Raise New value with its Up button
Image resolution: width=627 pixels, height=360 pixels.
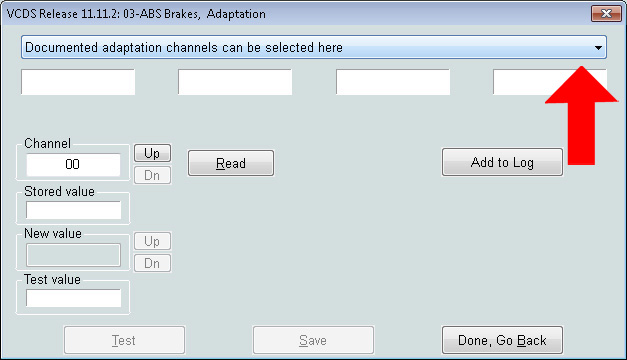point(152,241)
